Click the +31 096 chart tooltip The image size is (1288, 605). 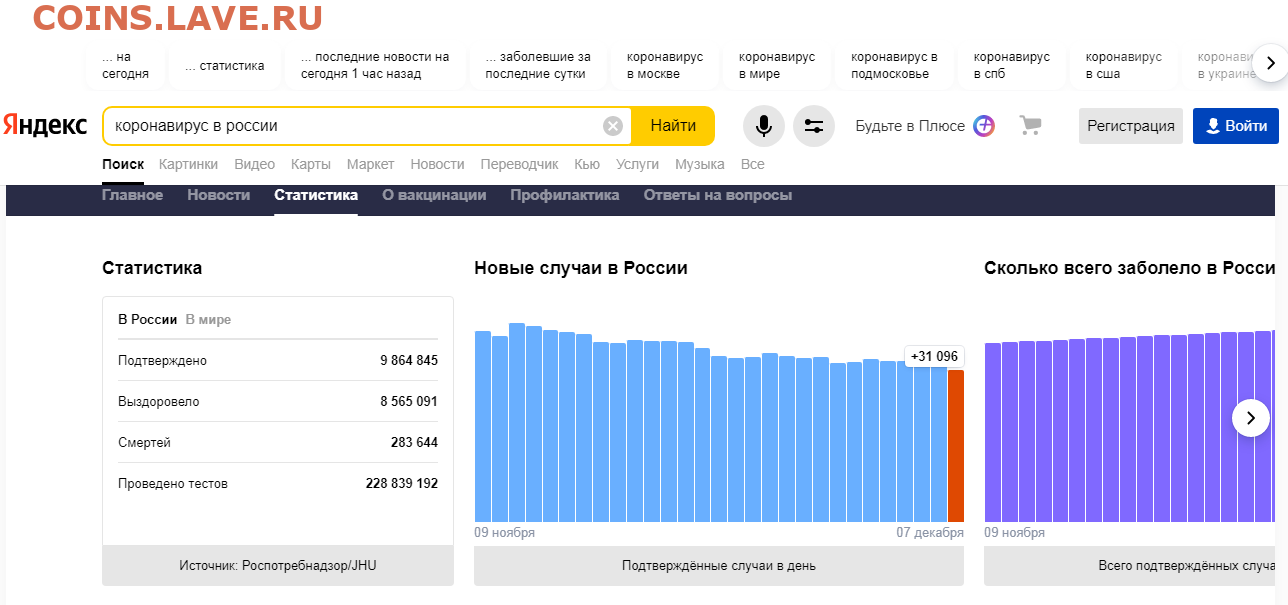(934, 356)
